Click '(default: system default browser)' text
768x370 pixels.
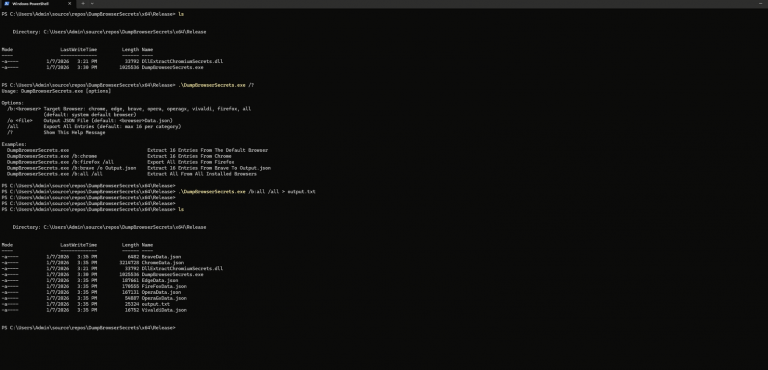[x=90, y=115]
